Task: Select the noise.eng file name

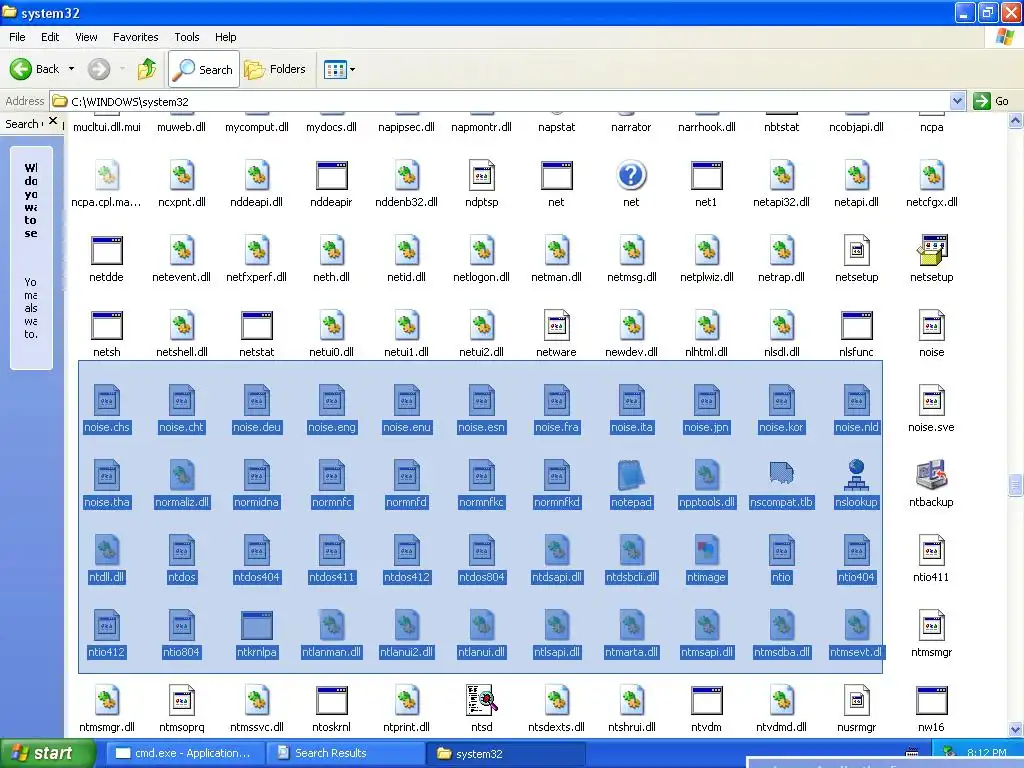Action: (332, 427)
